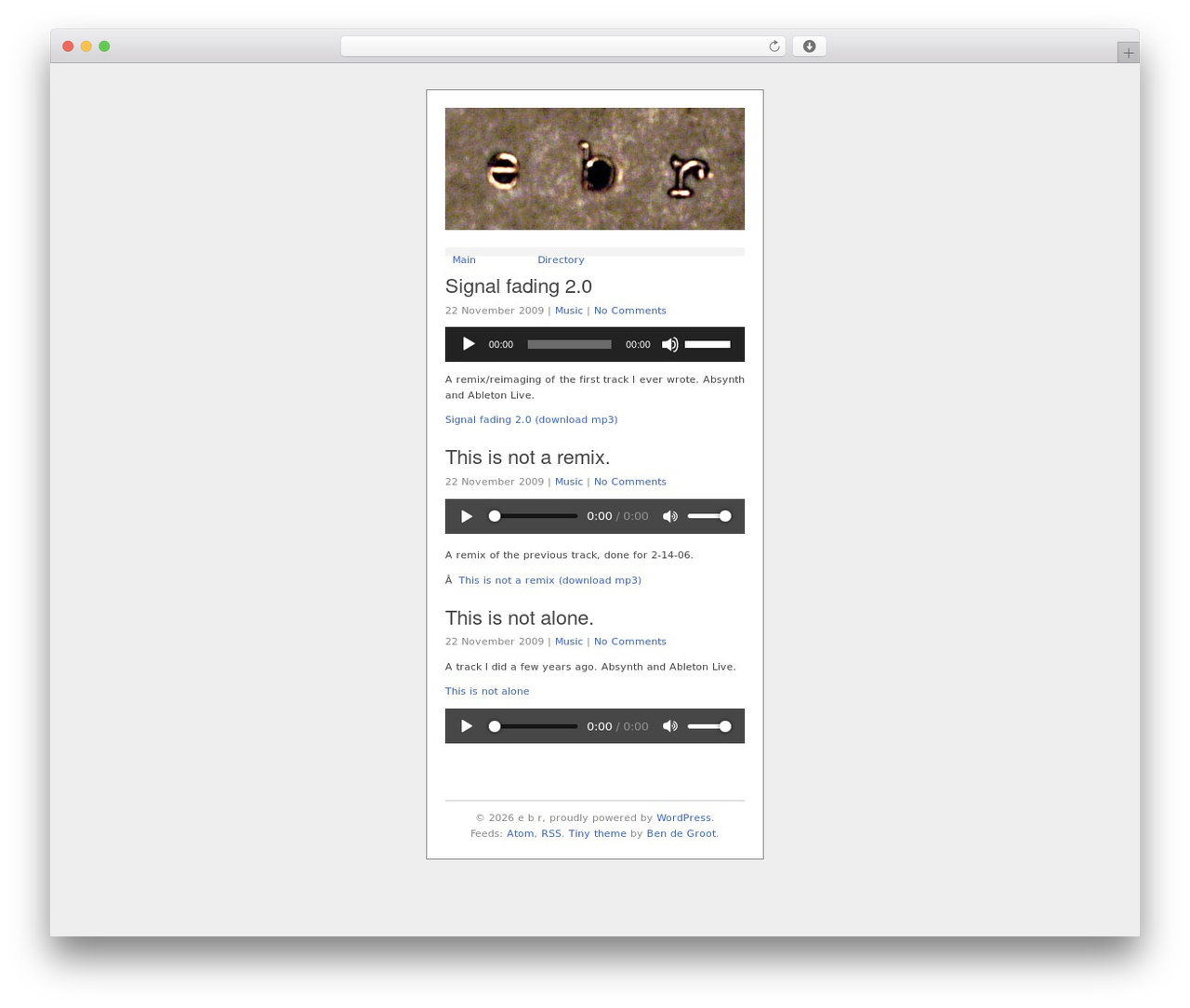View No Comments for Signal fading 2.0
The height and width of the screenshot is (1008, 1190).
click(630, 311)
